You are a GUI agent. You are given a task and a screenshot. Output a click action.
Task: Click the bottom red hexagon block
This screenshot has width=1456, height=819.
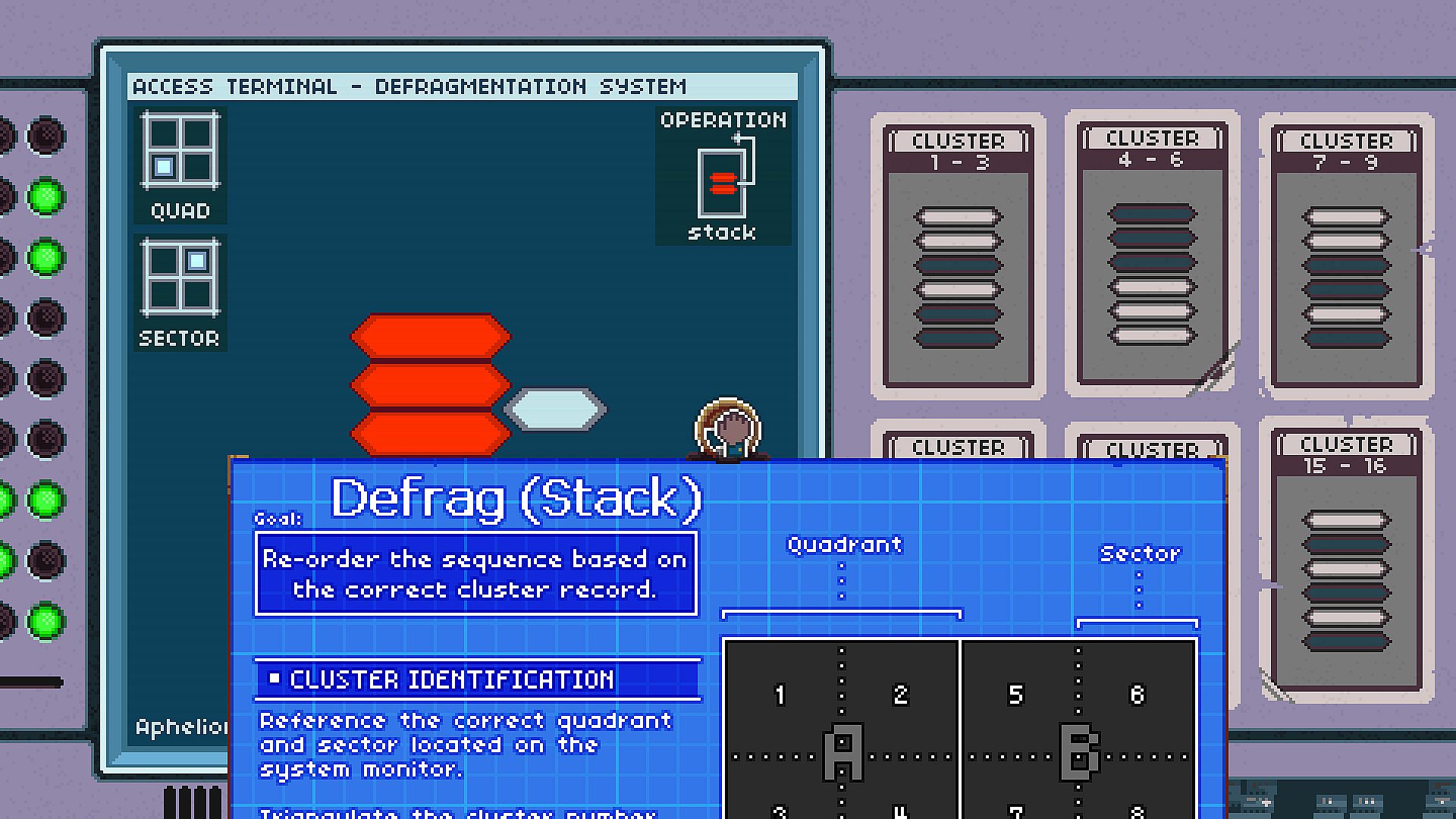[x=430, y=433]
